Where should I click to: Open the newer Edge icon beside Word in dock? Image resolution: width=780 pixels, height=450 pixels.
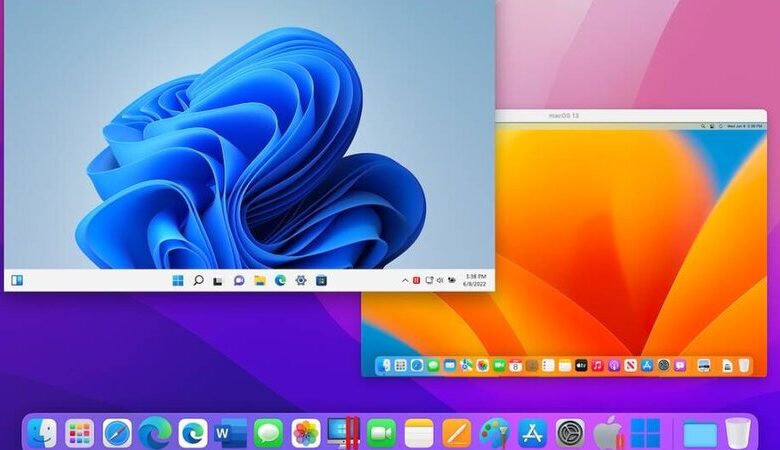193,434
